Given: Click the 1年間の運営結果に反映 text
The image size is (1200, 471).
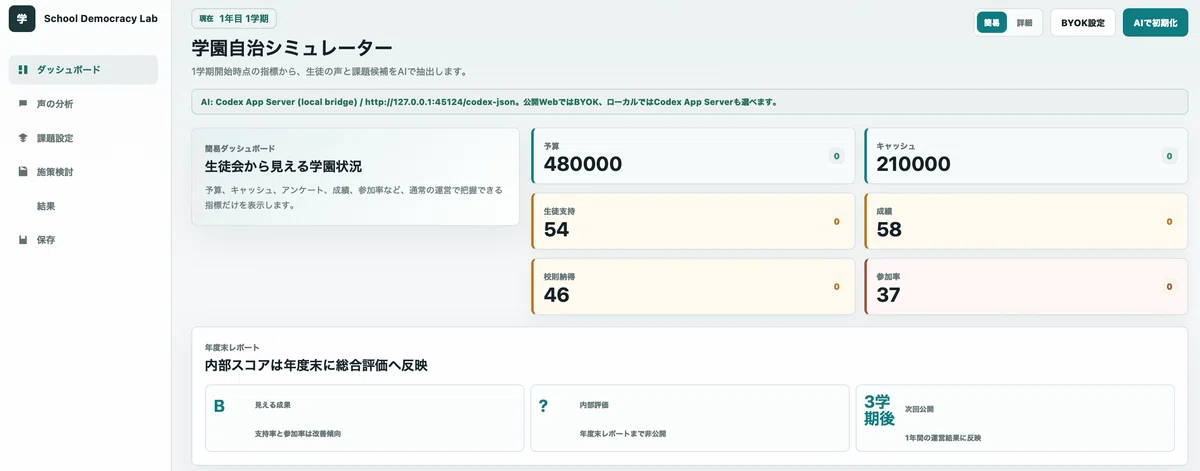Looking at the screenshot, I should point(945,438).
